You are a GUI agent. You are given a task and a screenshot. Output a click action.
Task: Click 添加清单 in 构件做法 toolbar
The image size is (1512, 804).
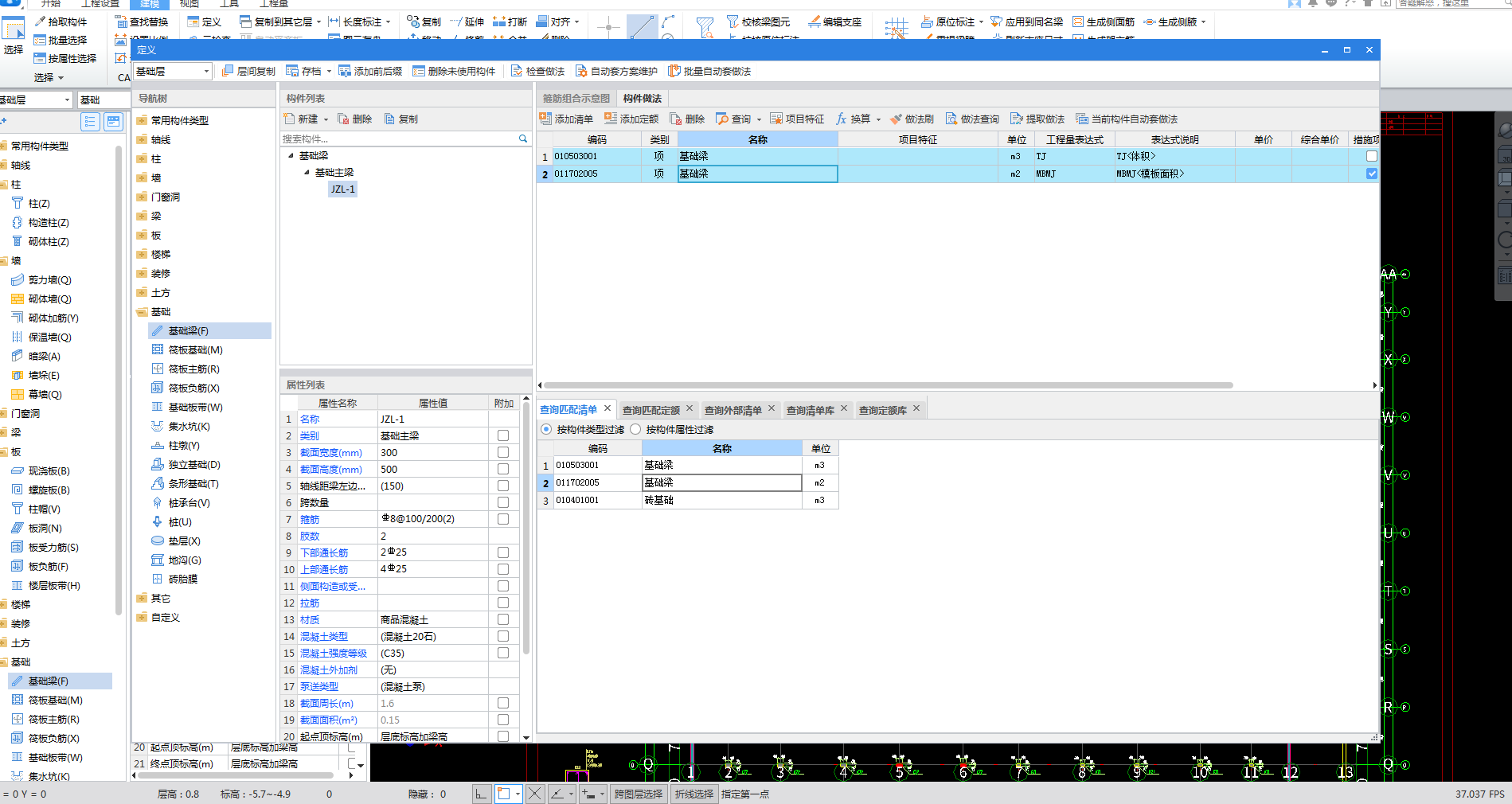566,119
